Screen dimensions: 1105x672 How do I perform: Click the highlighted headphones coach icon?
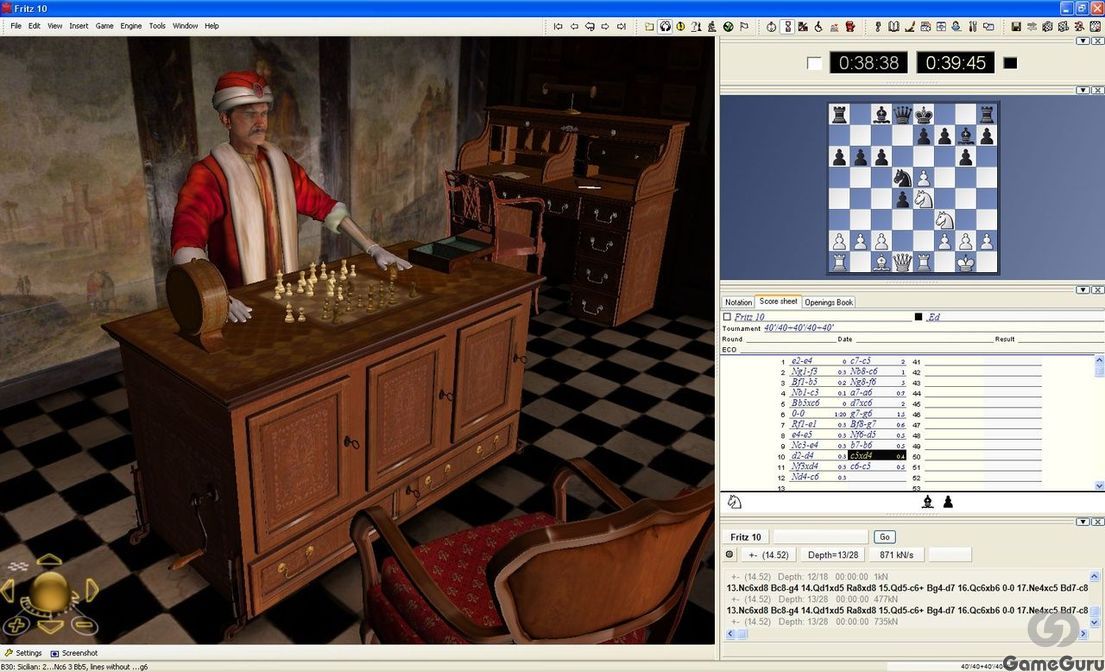(665, 27)
